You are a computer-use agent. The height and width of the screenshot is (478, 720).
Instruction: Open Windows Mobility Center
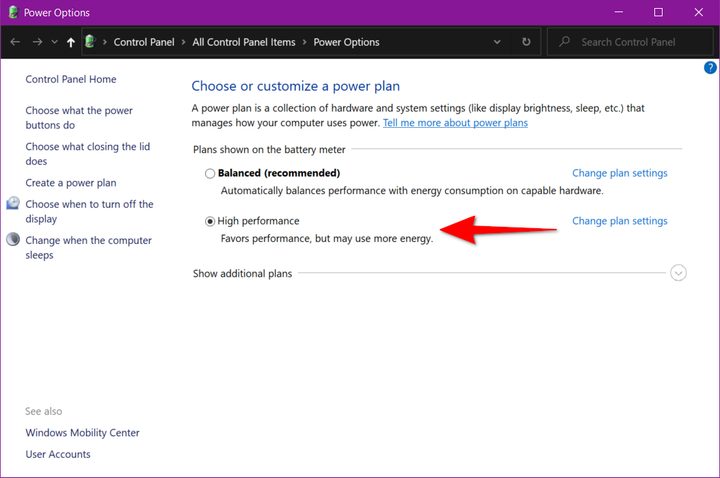(82, 433)
